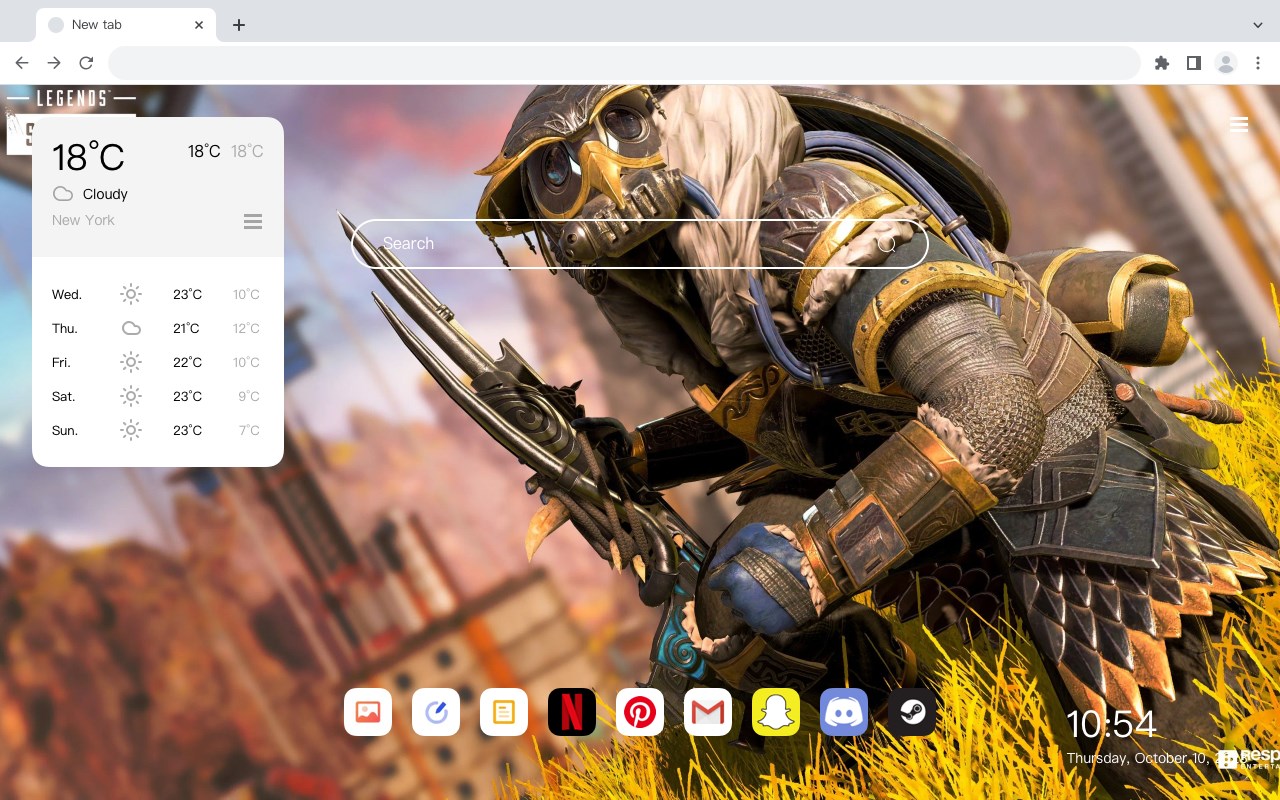
Task: Open the Netflix shortcut
Action: (572, 712)
